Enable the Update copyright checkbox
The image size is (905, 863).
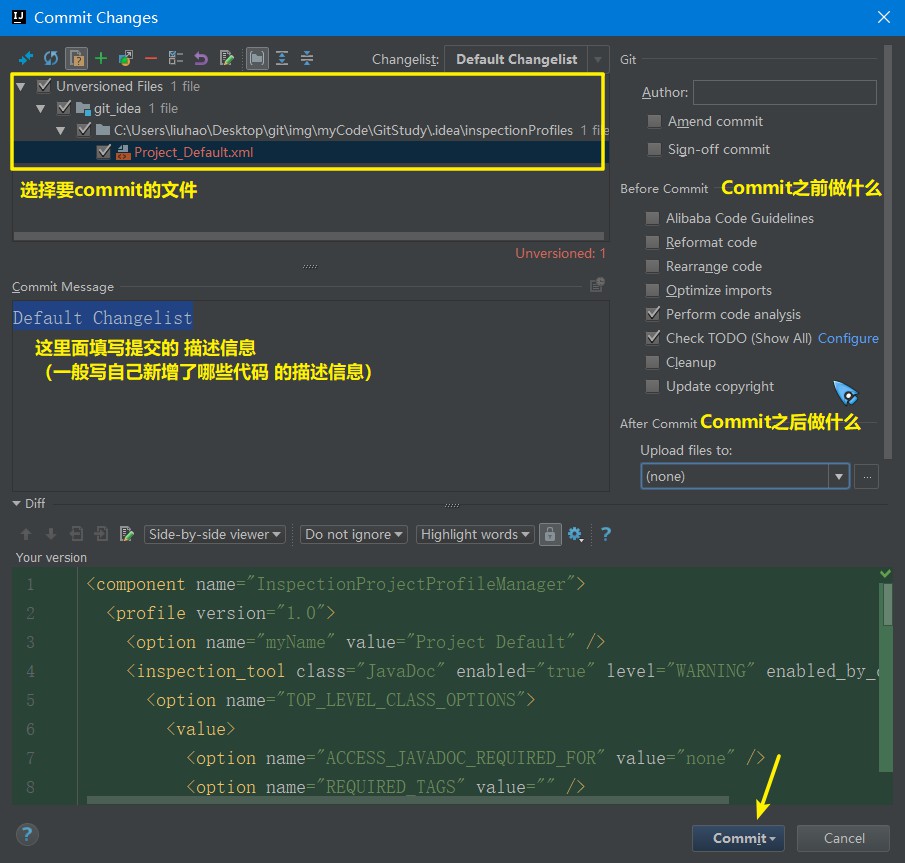click(652, 386)
